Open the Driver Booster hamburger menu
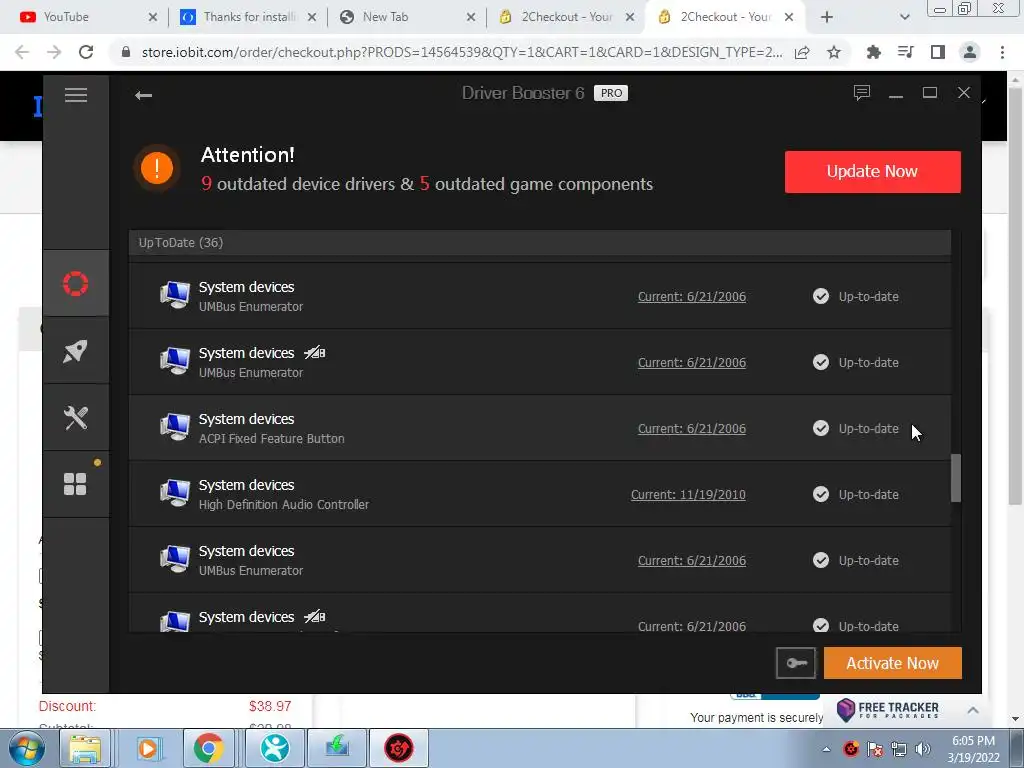This screenshot has height=768, width=1024. [76, 95]
